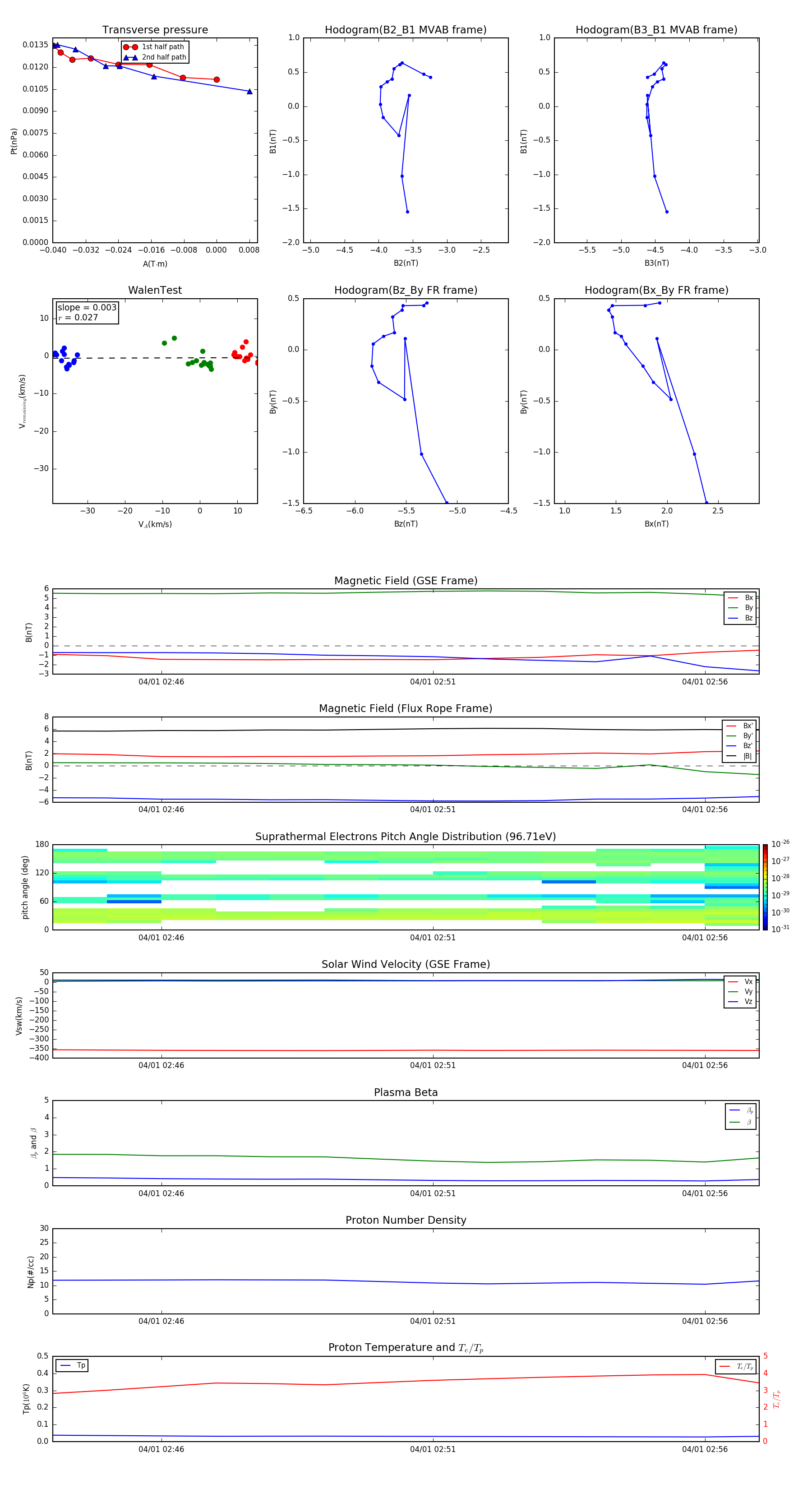
Task: Click the 'Proton Temperature and Te/Tp' title
Action: (406, 1348)
